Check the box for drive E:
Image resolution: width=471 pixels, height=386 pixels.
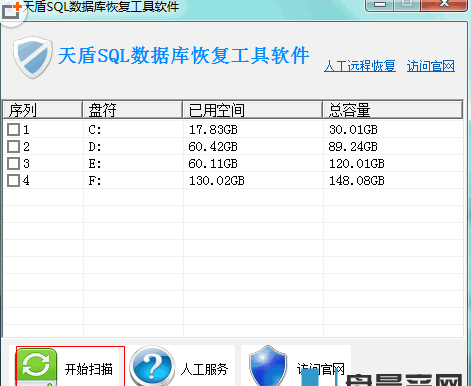(13, 163)
